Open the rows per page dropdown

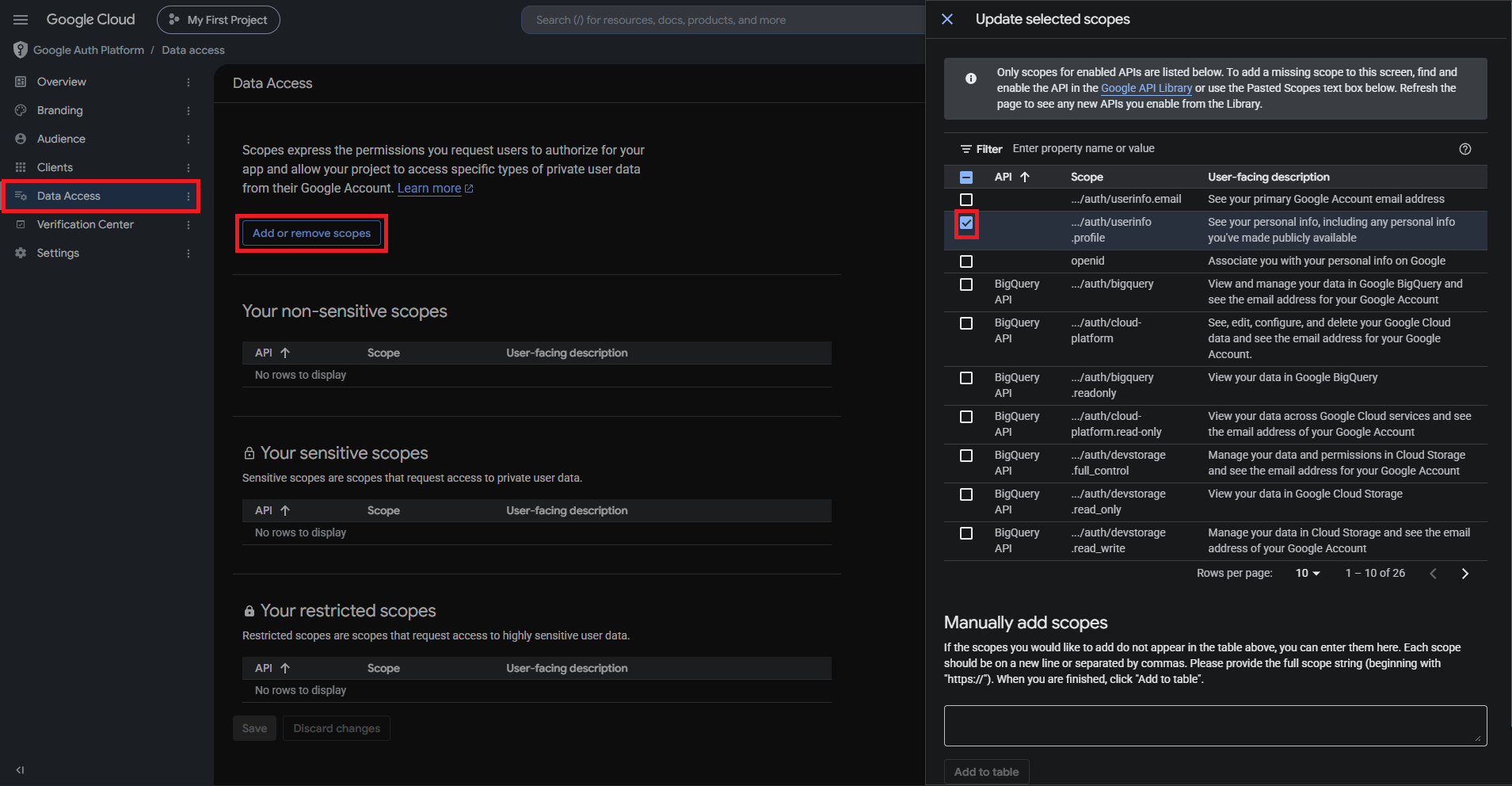coord(1308,573)
